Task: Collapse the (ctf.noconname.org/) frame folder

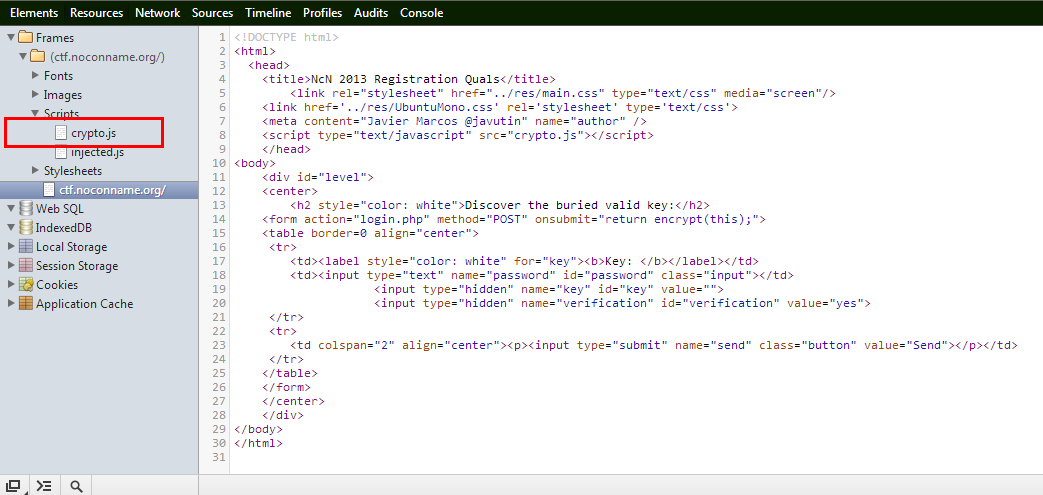Action: pos(23,57)
